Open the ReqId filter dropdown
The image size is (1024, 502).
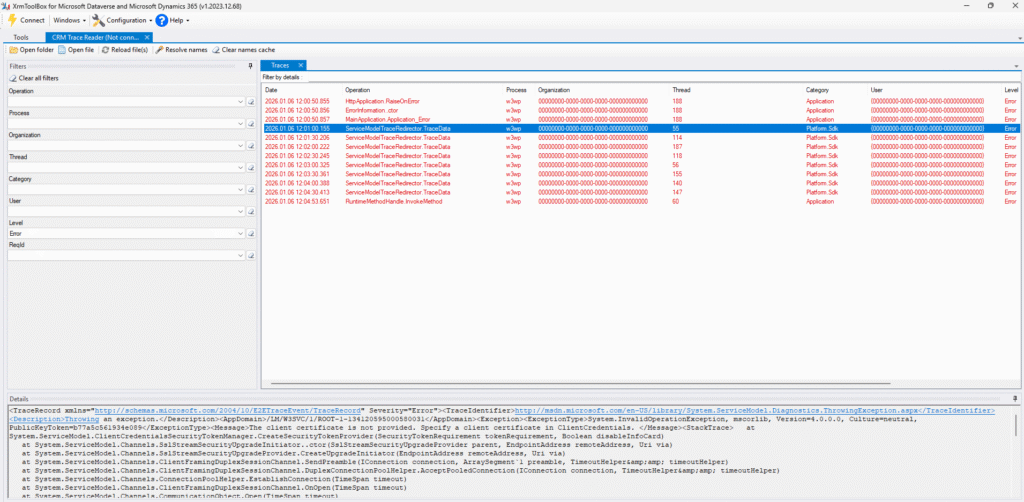(x=240, y=256)
